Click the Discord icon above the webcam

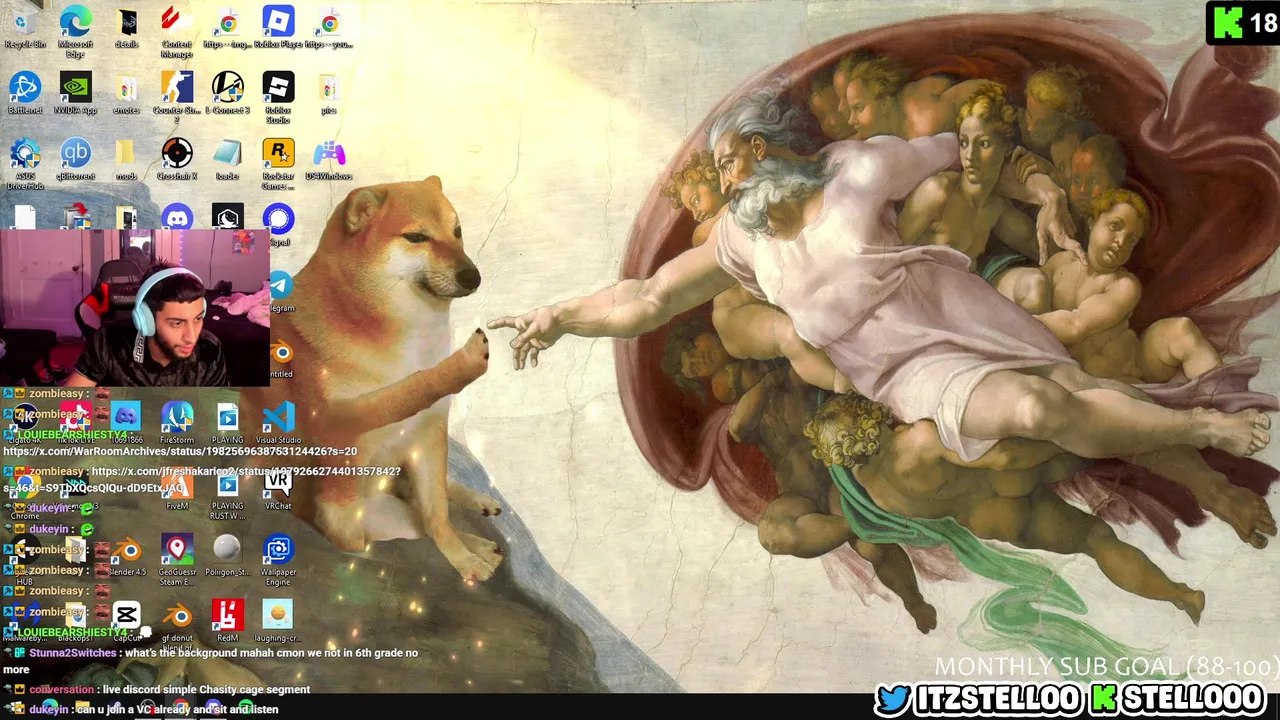[177, 217]
